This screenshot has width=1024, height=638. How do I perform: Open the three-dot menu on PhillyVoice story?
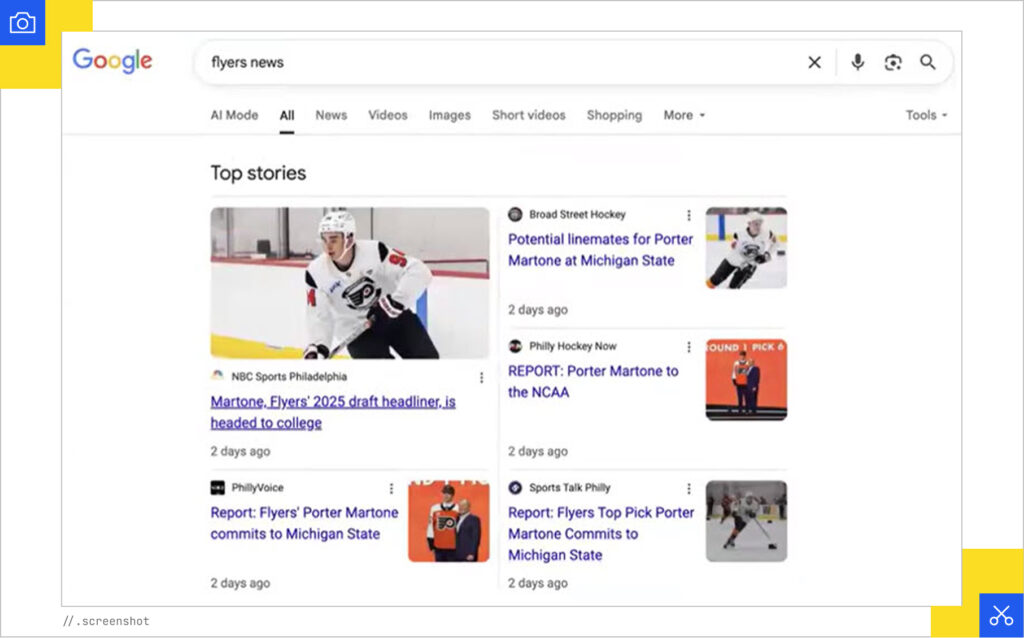coord(391,488)
